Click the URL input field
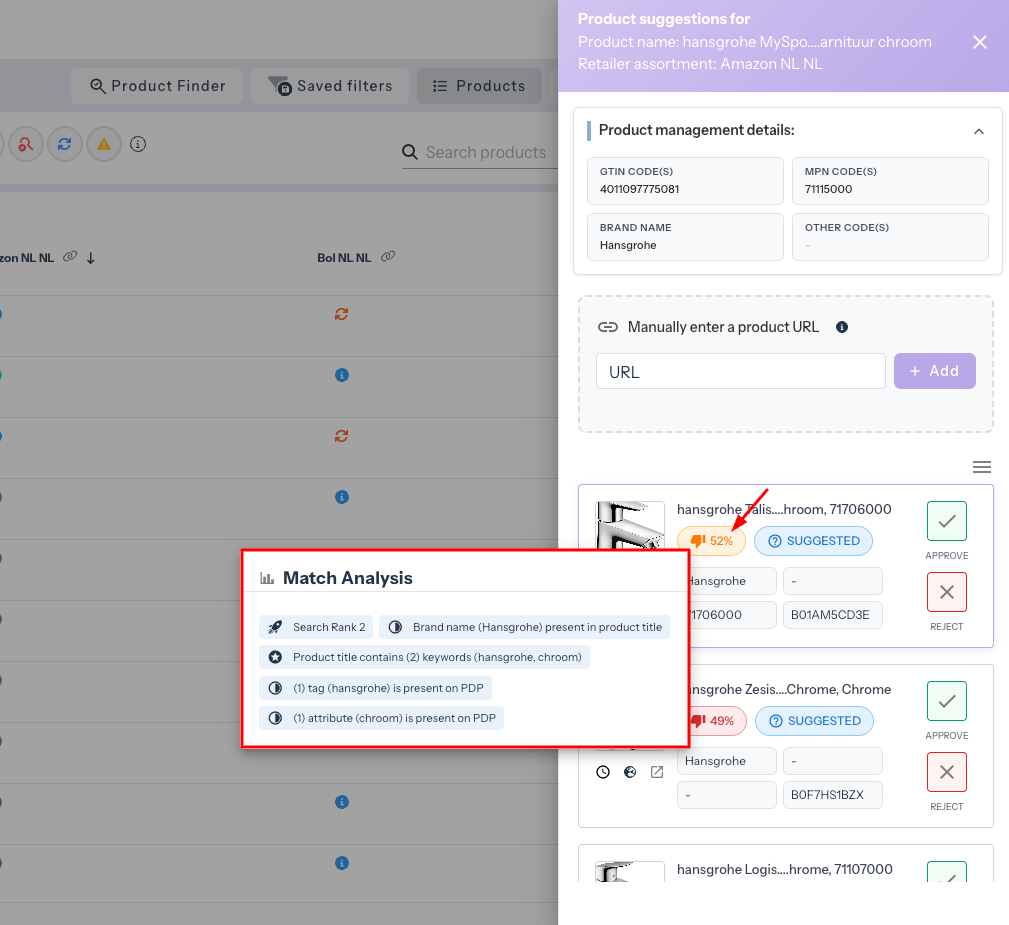 point(740,371)
